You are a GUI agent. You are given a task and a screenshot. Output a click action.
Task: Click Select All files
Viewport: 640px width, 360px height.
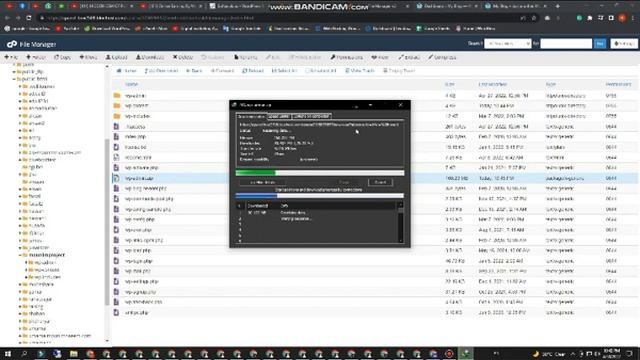284,71
